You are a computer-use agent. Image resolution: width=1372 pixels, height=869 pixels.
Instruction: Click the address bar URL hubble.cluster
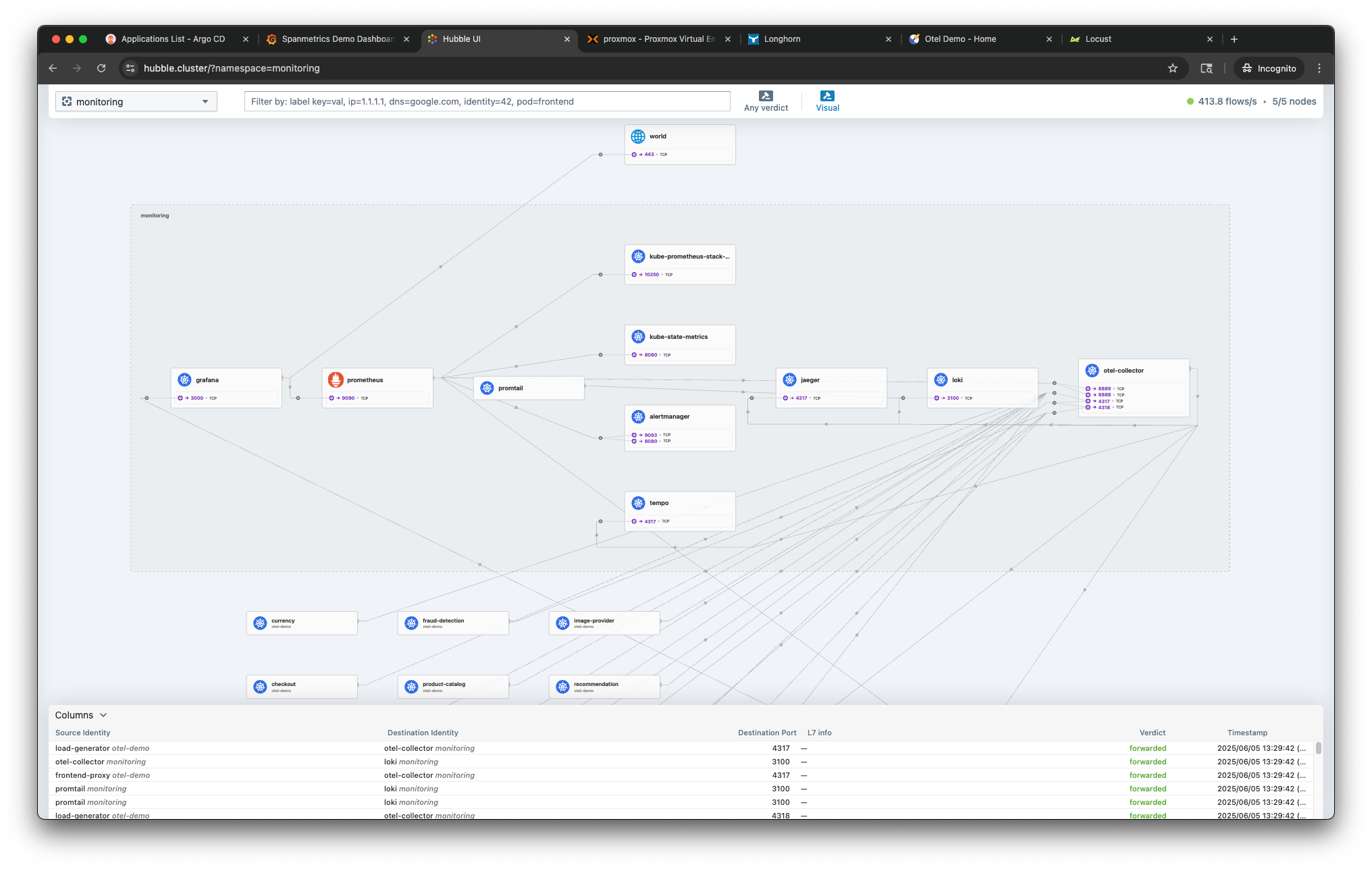(232, 68)
